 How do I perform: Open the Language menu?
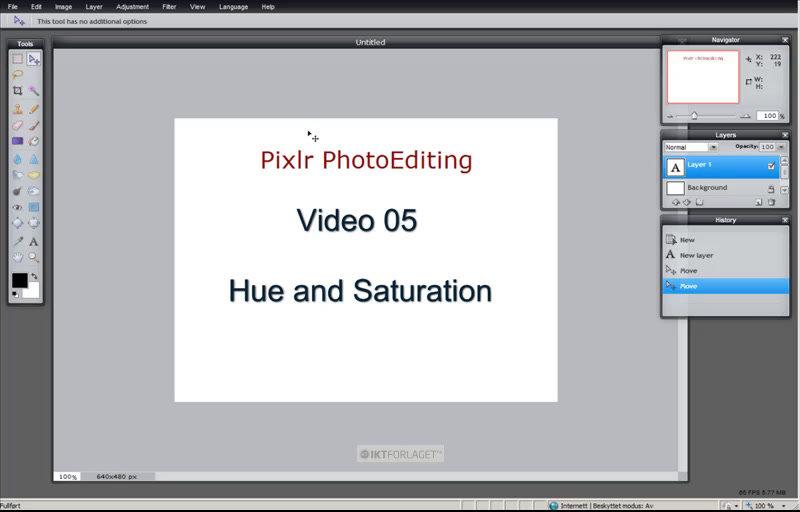click(x=233, y=7)
